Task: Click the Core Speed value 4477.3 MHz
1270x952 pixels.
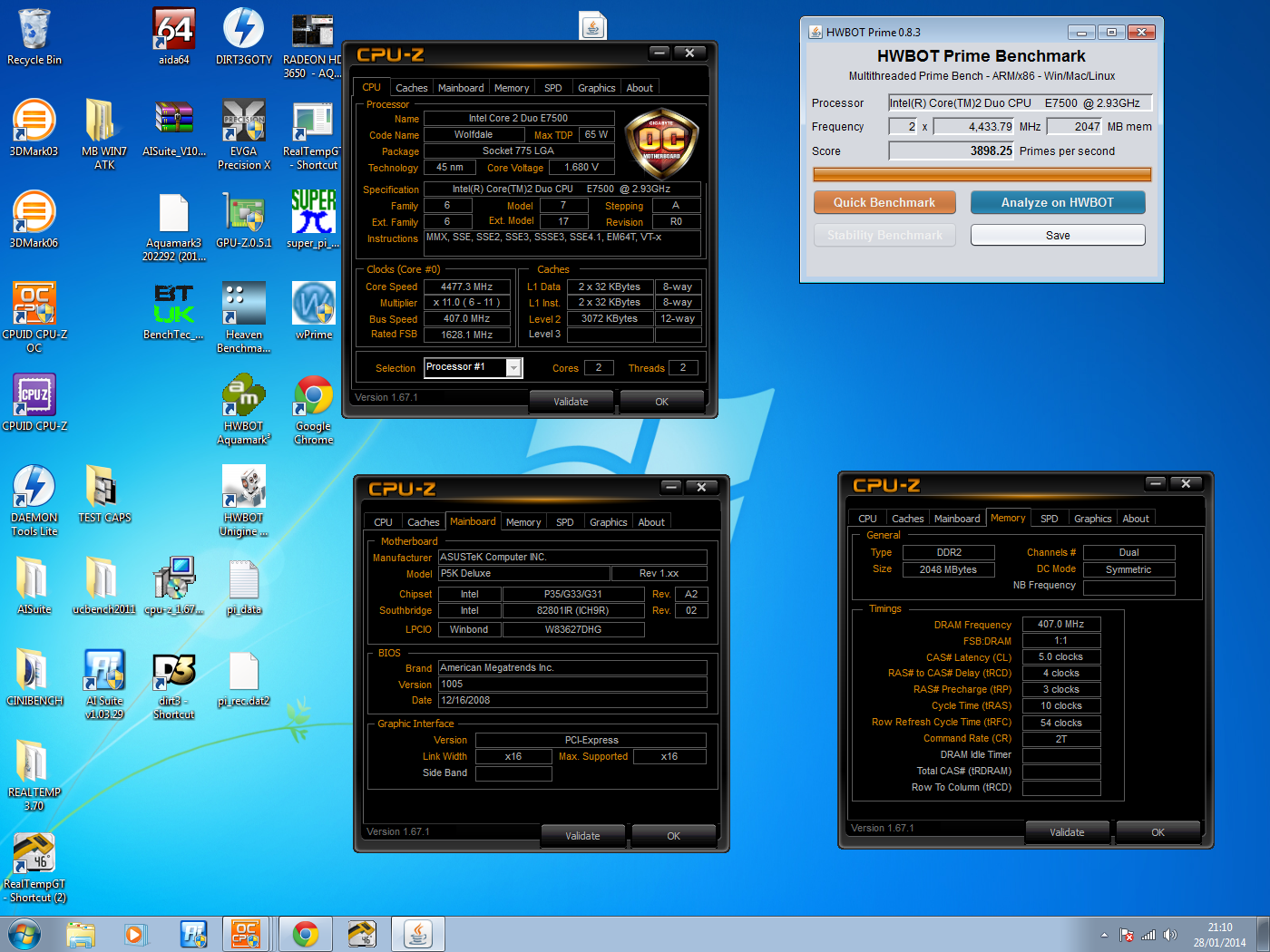Action: 466,287
